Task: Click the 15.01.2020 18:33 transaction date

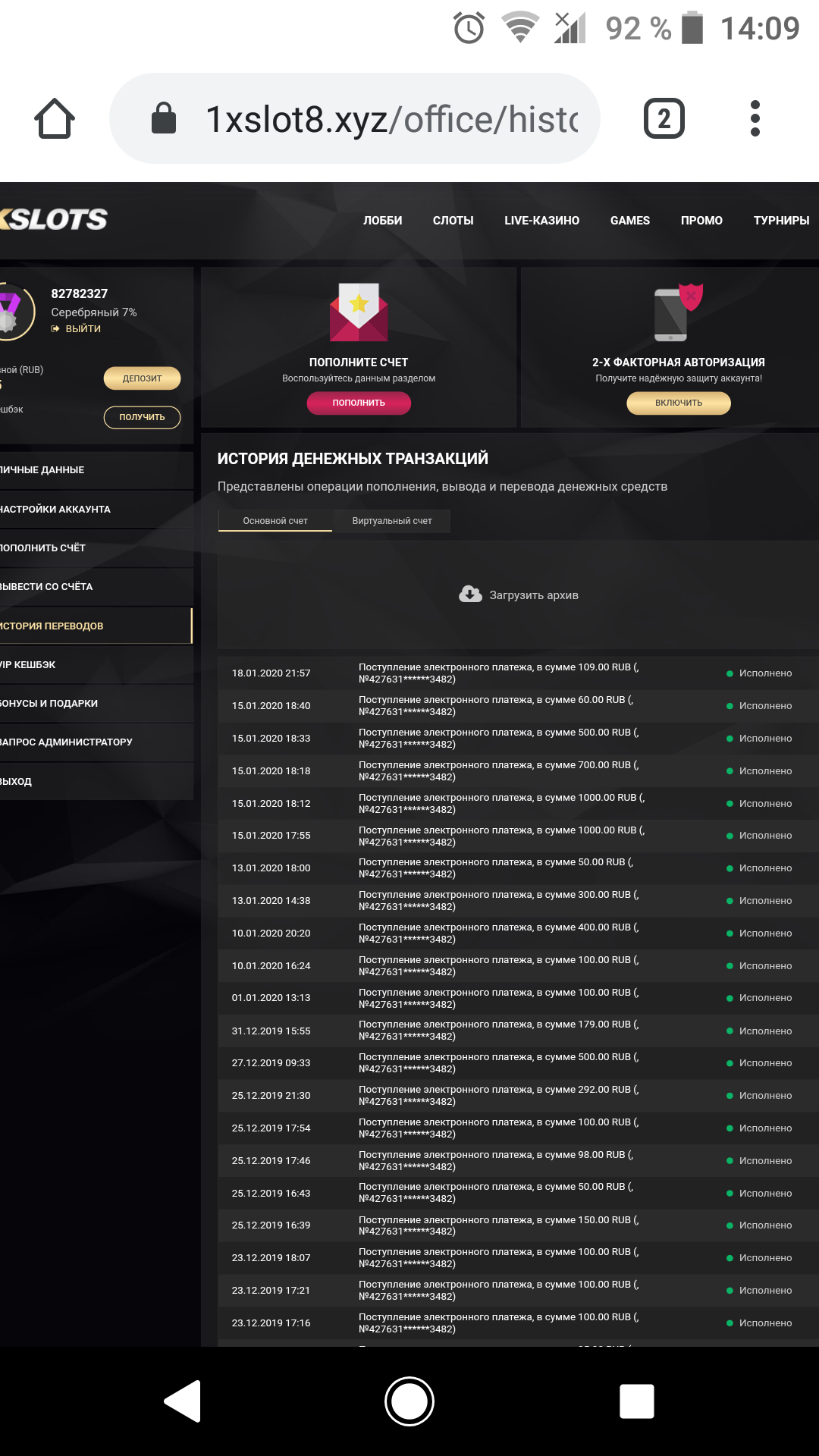Action: click(271, 739)
